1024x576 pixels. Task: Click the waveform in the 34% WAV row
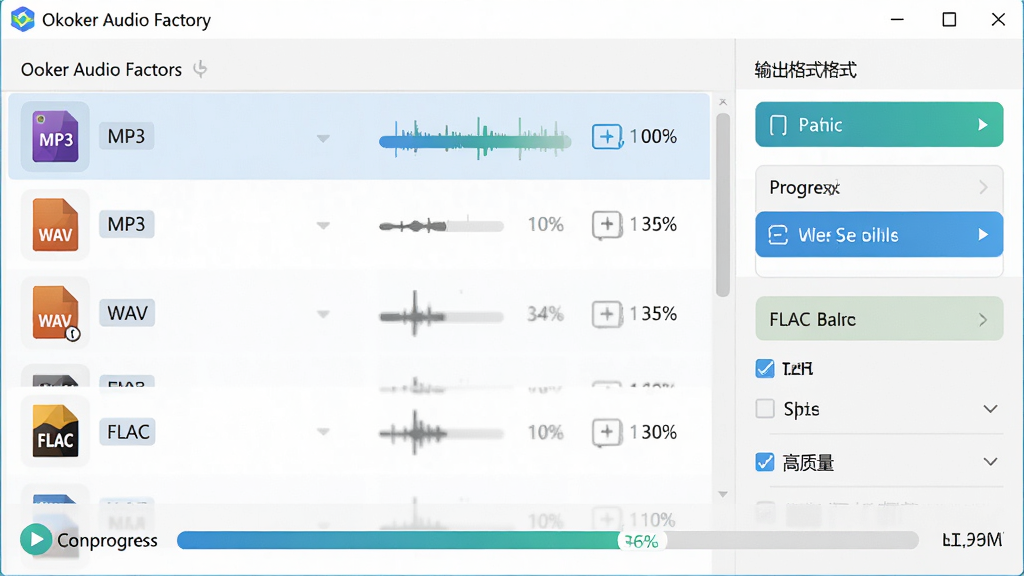click(441, 315)
